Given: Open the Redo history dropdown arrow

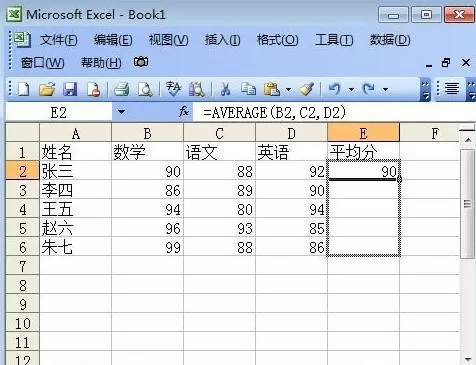Looking at the screenshot, I should [385, 89].
